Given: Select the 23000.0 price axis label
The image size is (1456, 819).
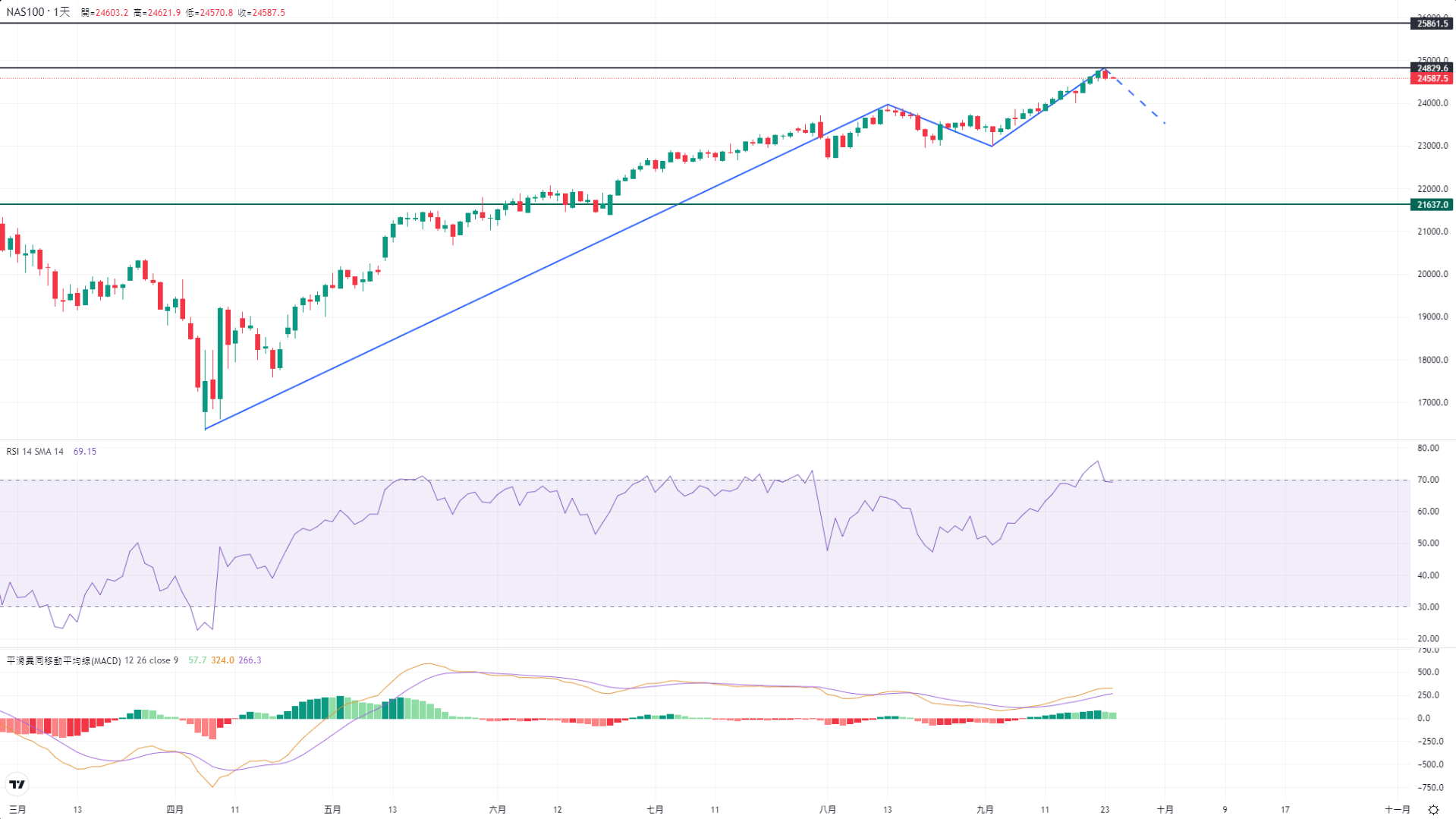Looking at the screenshot, I should (1432, 146).
